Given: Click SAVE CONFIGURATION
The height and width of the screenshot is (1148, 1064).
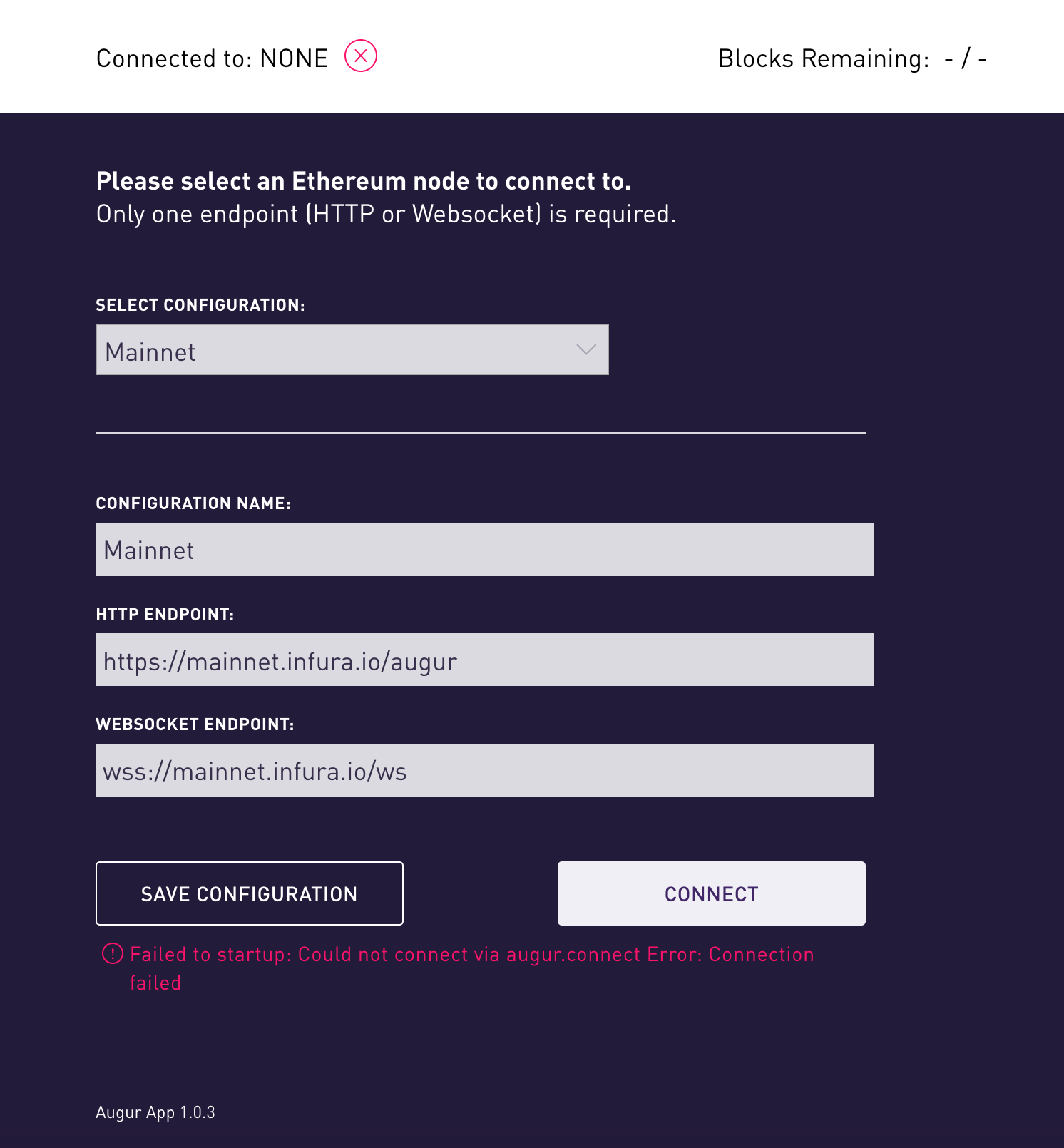Looking at the screenshot, I should pyautogui.click(x=249, y=893).
